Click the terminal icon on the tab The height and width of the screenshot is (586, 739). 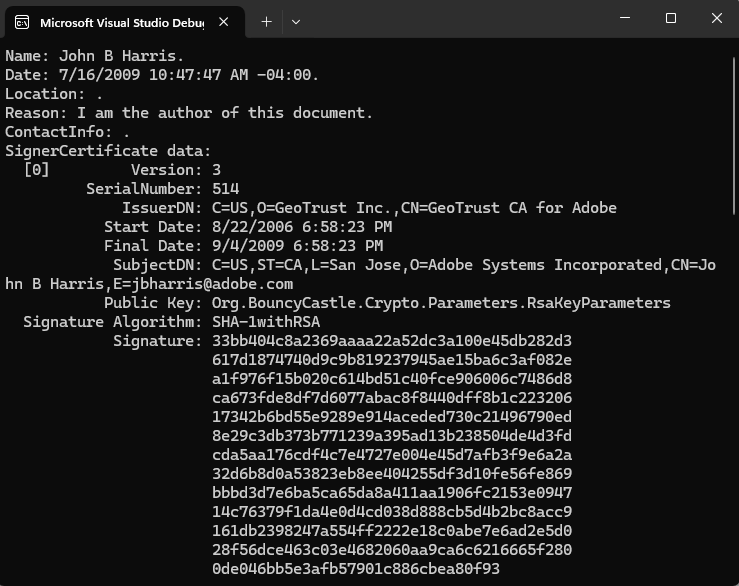click(22, 21)
